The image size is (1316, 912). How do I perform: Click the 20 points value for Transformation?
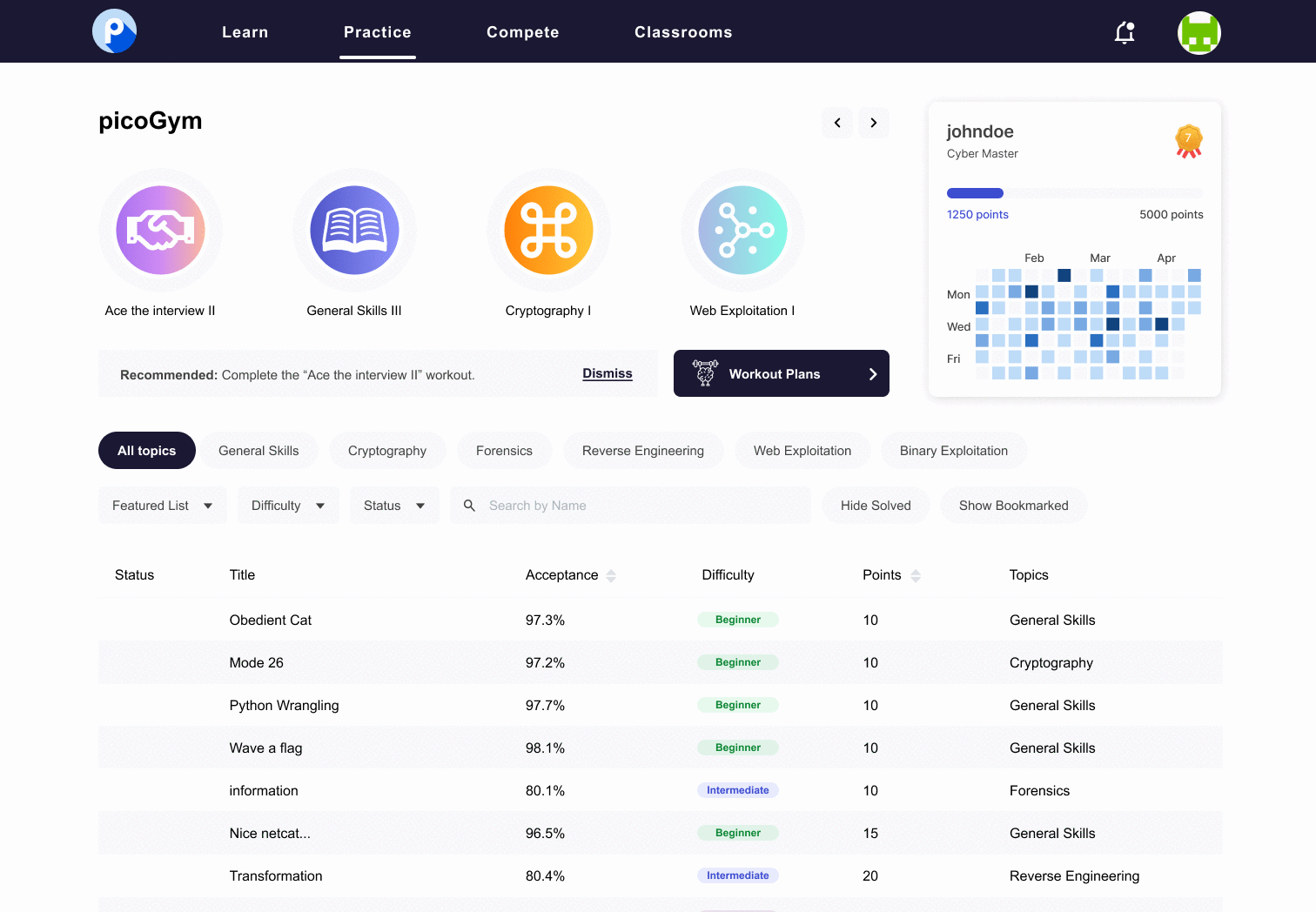point(870,876)
